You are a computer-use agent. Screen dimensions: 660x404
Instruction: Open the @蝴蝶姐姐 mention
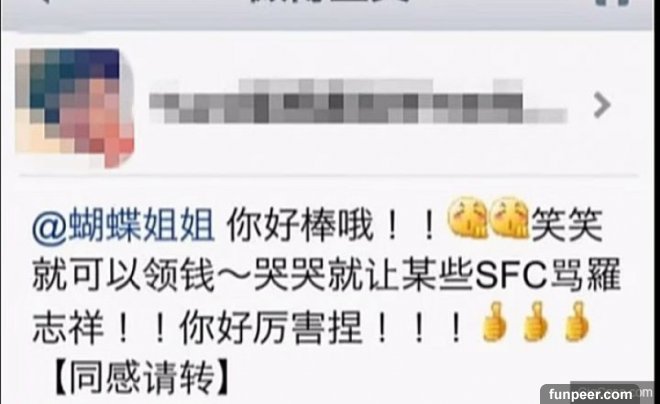pos(123,226)
